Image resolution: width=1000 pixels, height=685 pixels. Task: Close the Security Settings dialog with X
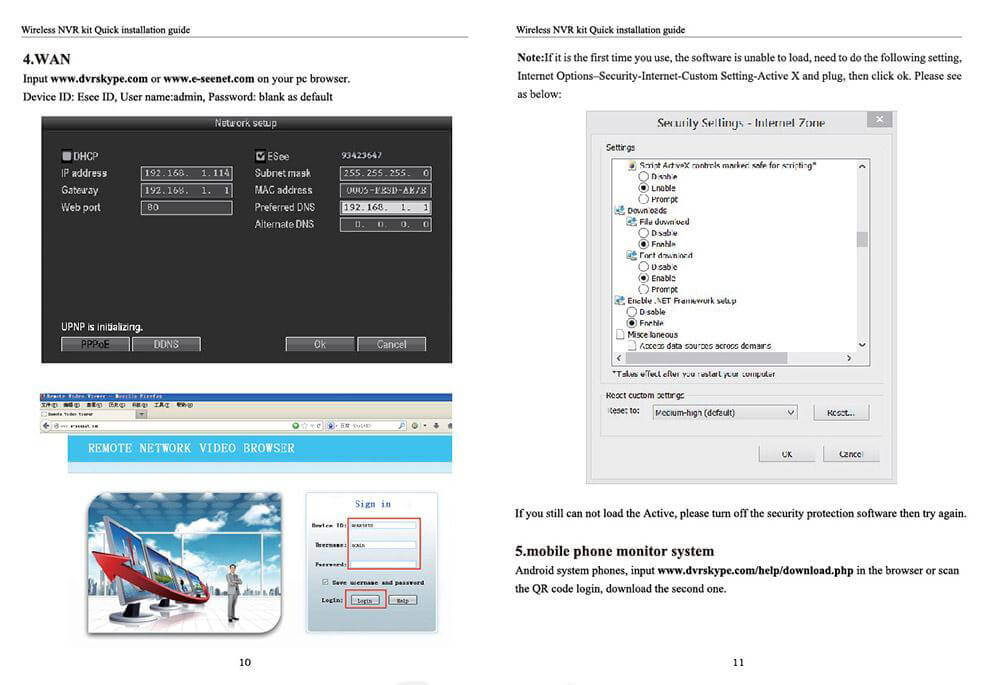(879, 121)
